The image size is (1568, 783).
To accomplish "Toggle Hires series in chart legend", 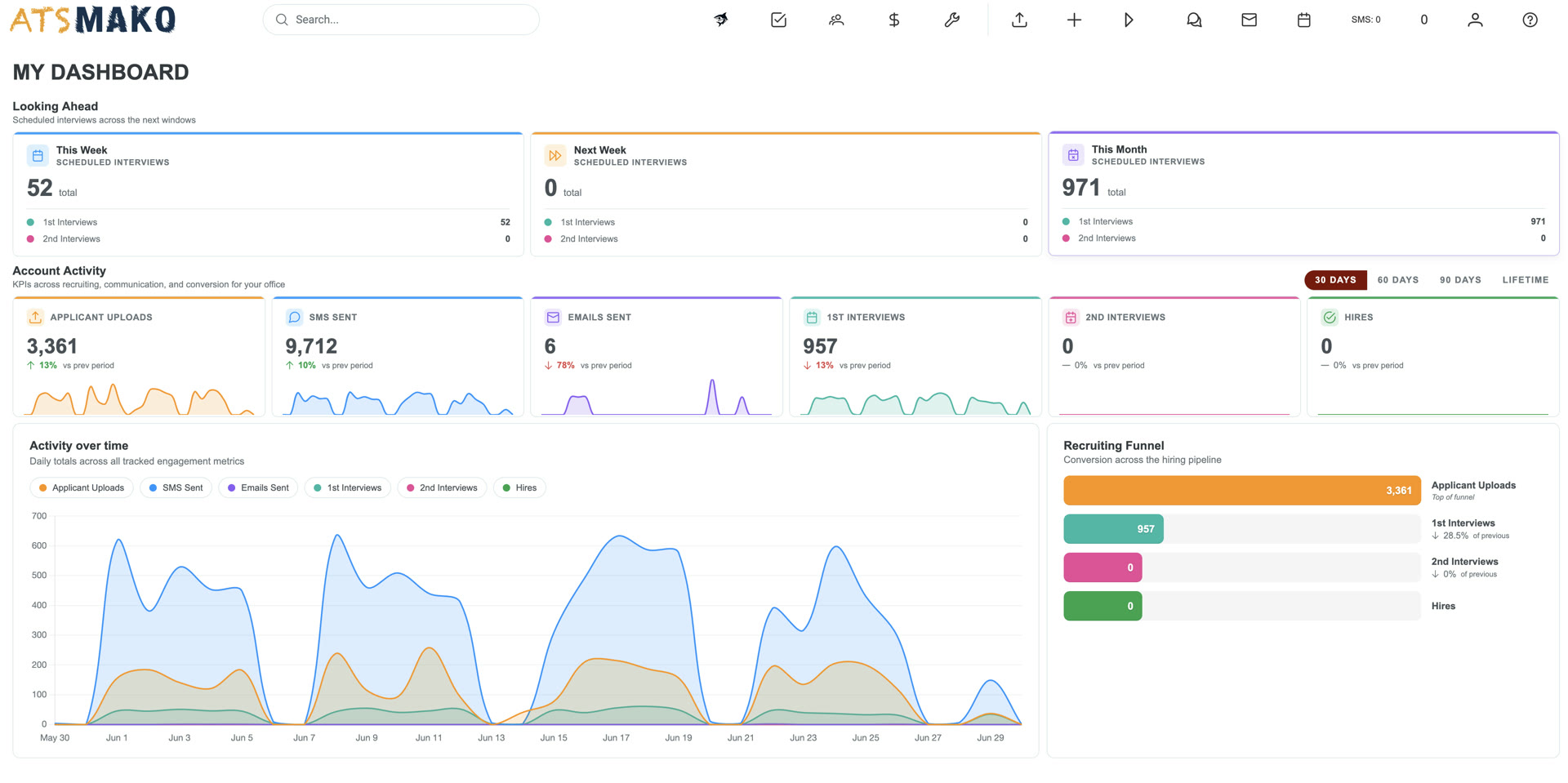I will tap(519, 488).
